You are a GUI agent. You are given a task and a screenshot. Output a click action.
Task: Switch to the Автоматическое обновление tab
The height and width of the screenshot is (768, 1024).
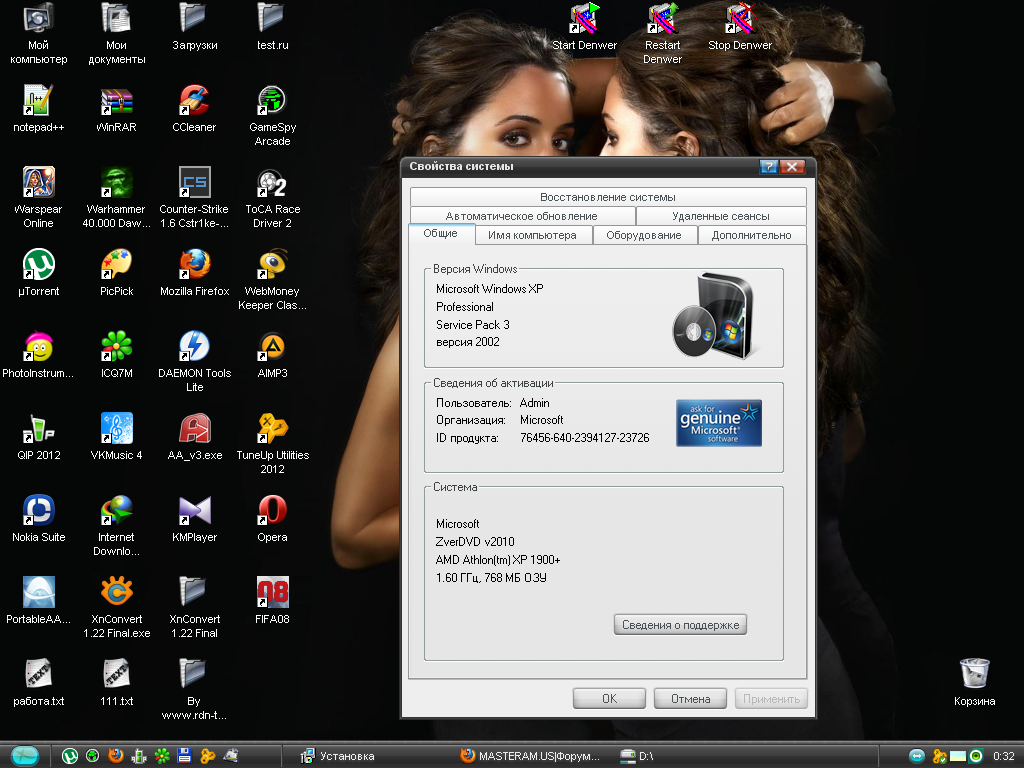(x=522, y=216)
